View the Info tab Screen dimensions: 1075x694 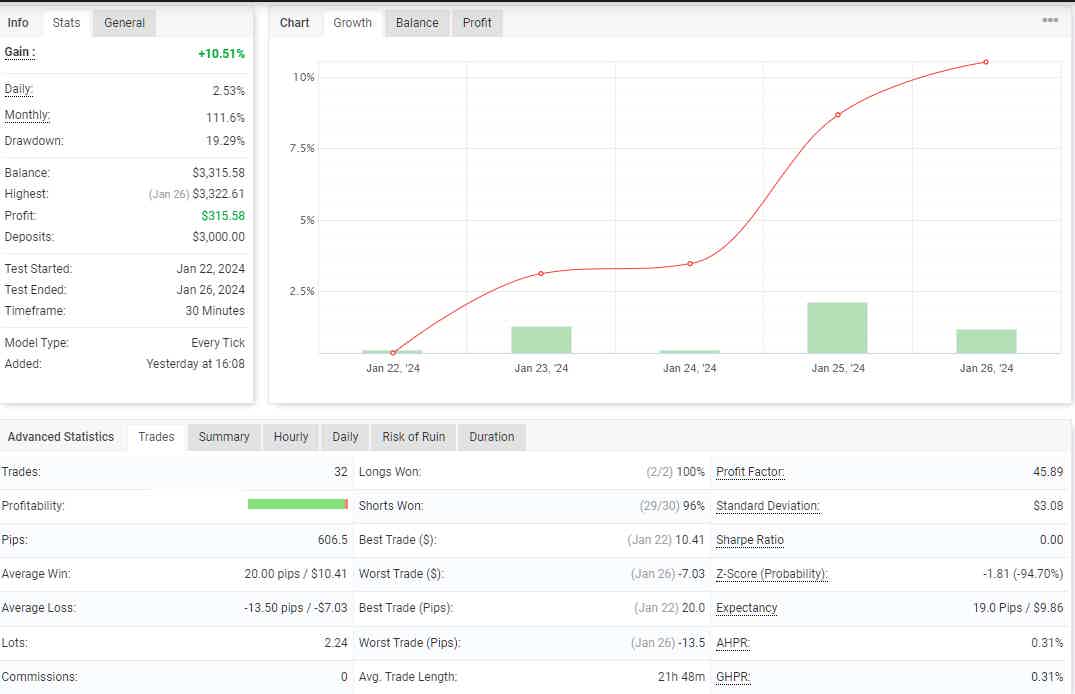pyautogui.click(x=18, y=22)
